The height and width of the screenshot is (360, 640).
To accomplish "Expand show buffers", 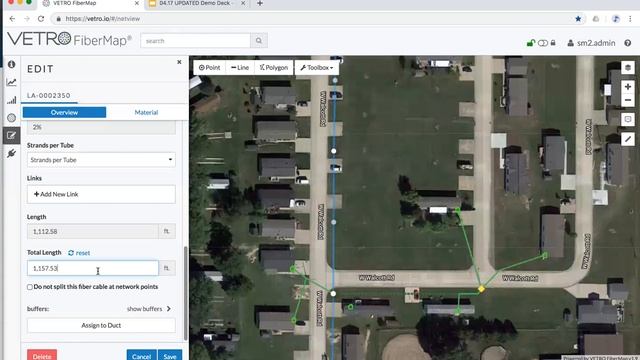I will (x=149, y=309).
